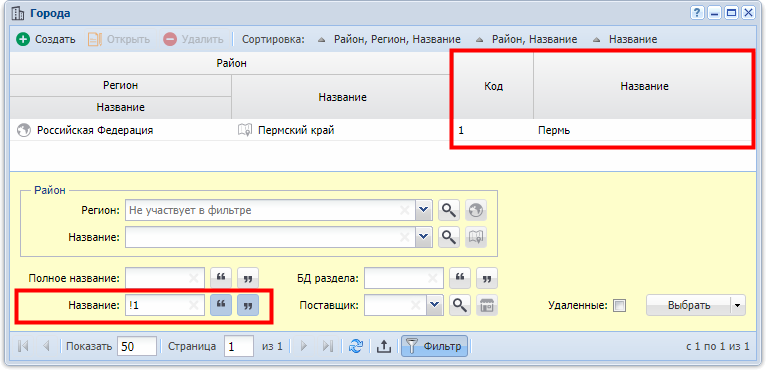This screenshot has height=370, width=766.
Task: Click the closing quote icon for Полное название
Action: (x=248, y=278)
